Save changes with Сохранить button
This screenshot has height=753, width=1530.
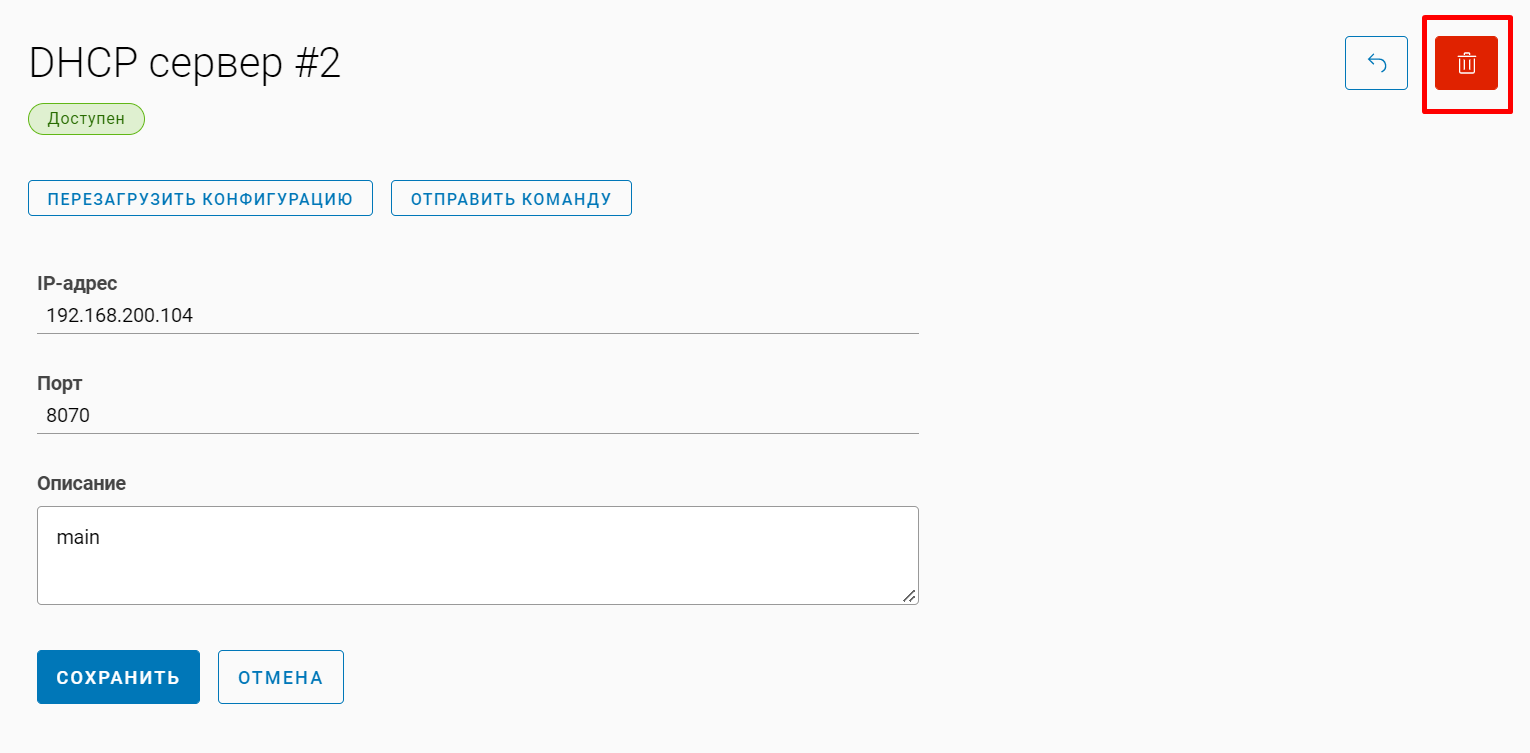tap(118, 677)
